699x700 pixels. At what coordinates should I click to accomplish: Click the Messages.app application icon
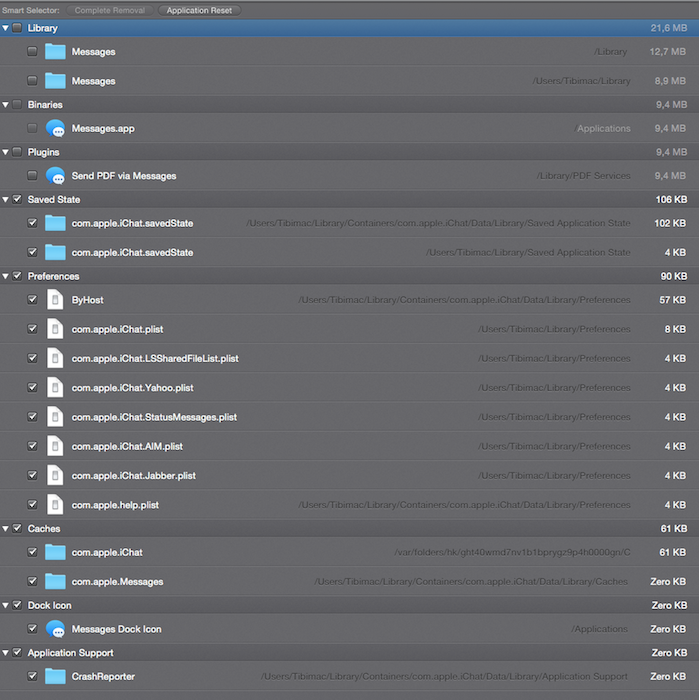point(55,128)
